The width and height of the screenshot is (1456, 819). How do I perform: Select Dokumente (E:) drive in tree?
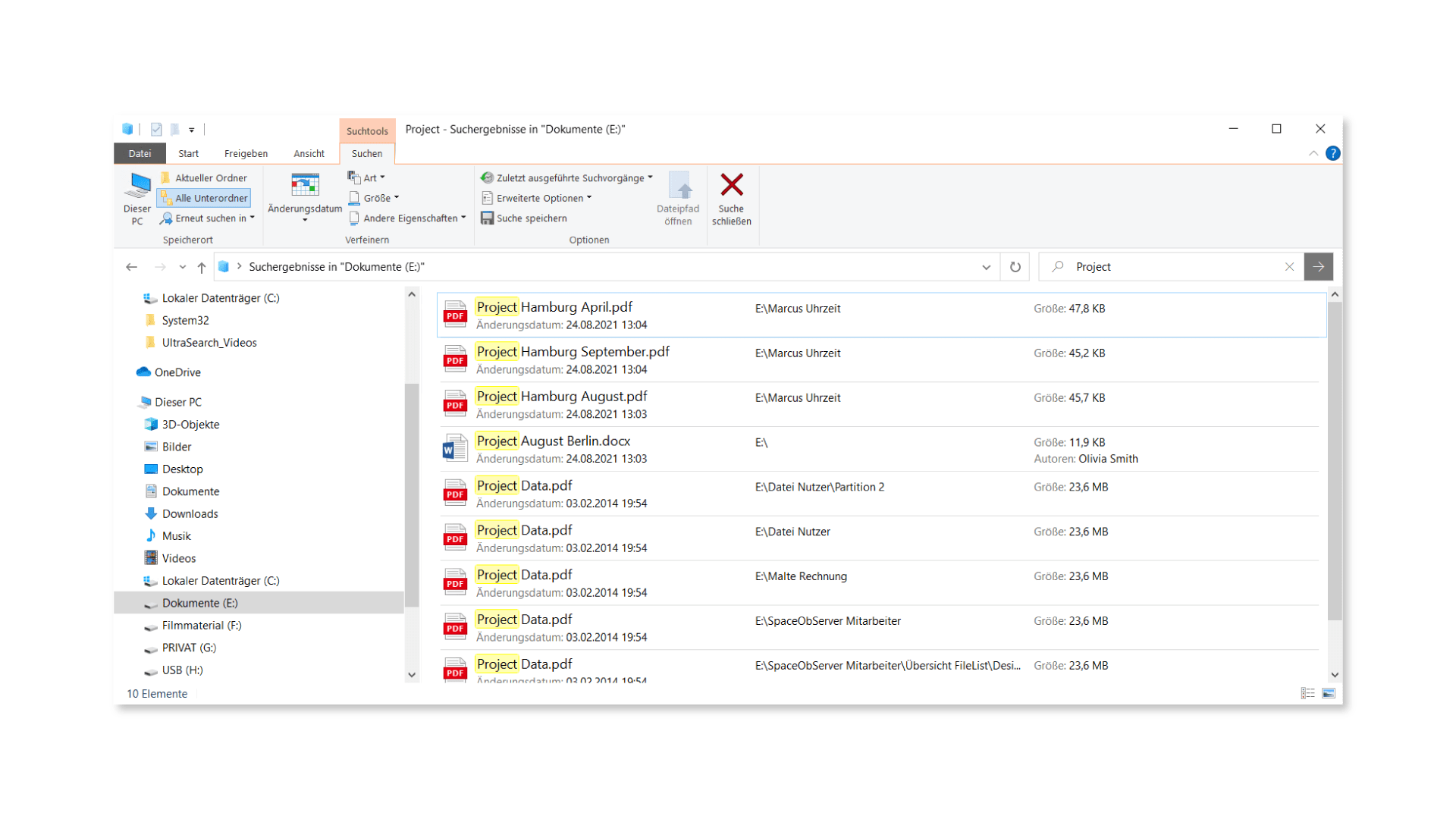[259, 603]
